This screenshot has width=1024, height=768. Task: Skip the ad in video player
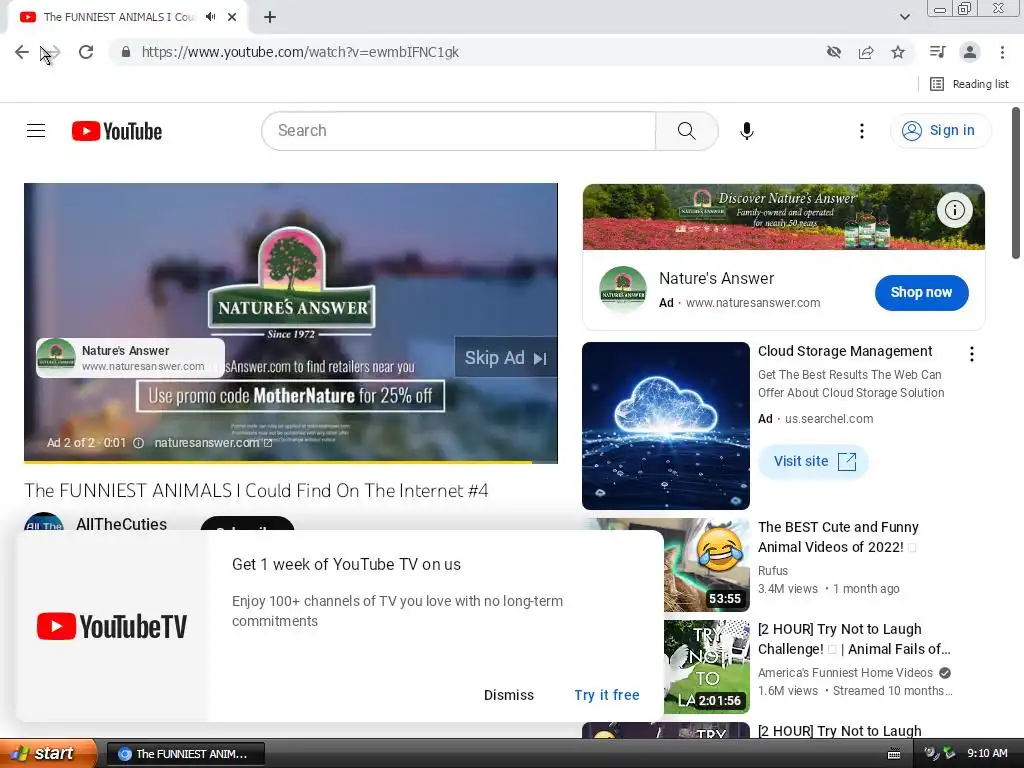505,358
